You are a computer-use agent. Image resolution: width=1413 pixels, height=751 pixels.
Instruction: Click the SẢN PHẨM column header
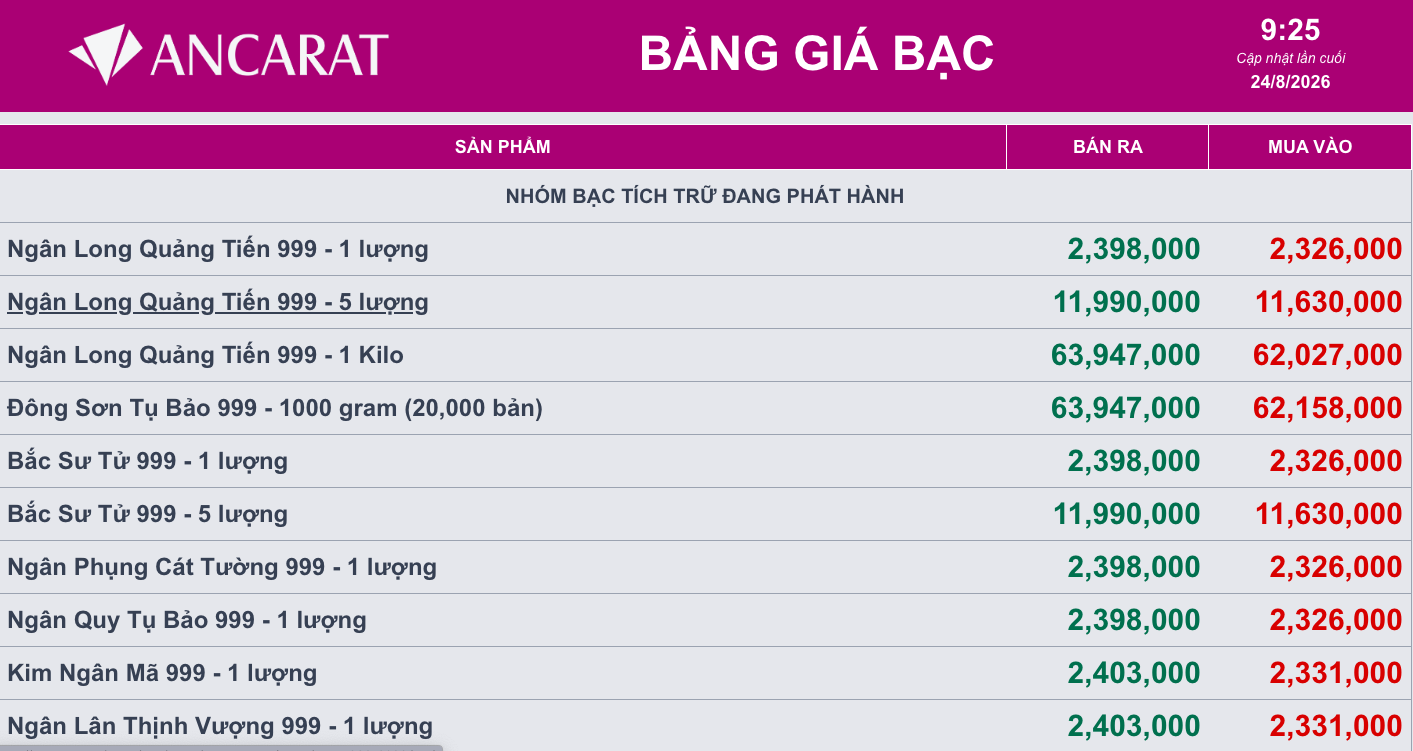(x=503, y=147)
